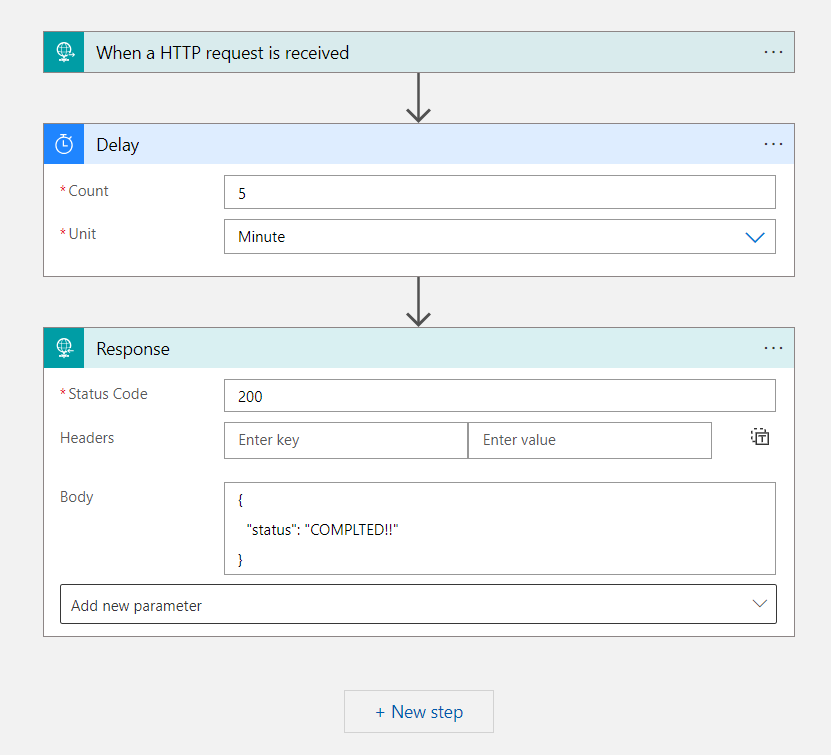Click the Body label

coord(76,497)
